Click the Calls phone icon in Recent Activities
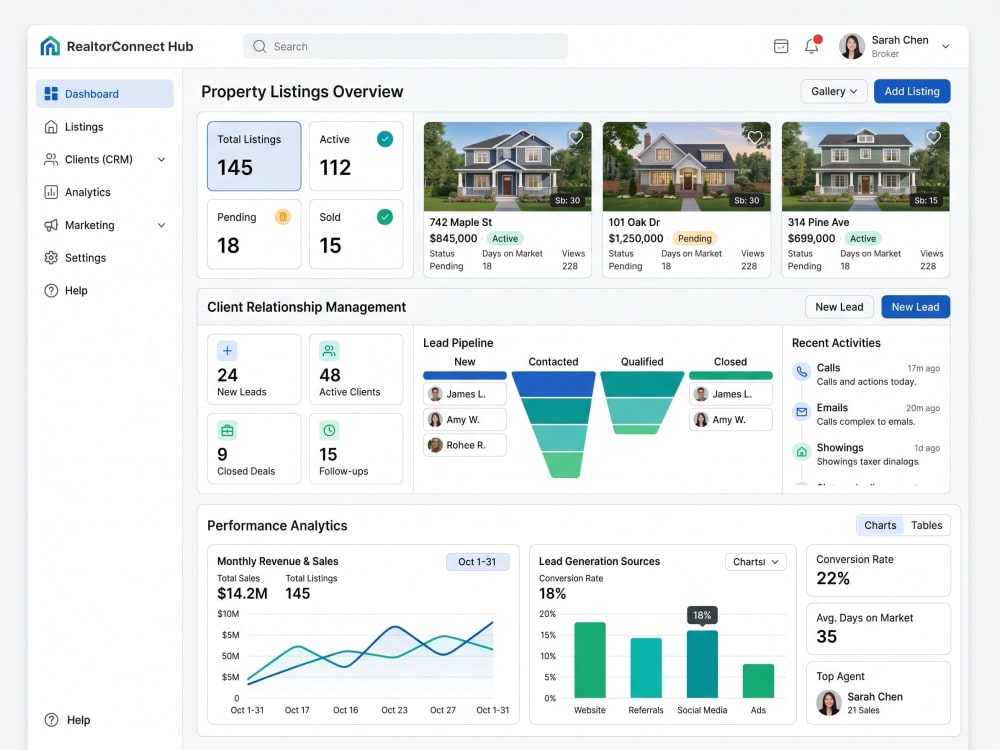Screen dimensions: 1000x750 tap(802, 372)
